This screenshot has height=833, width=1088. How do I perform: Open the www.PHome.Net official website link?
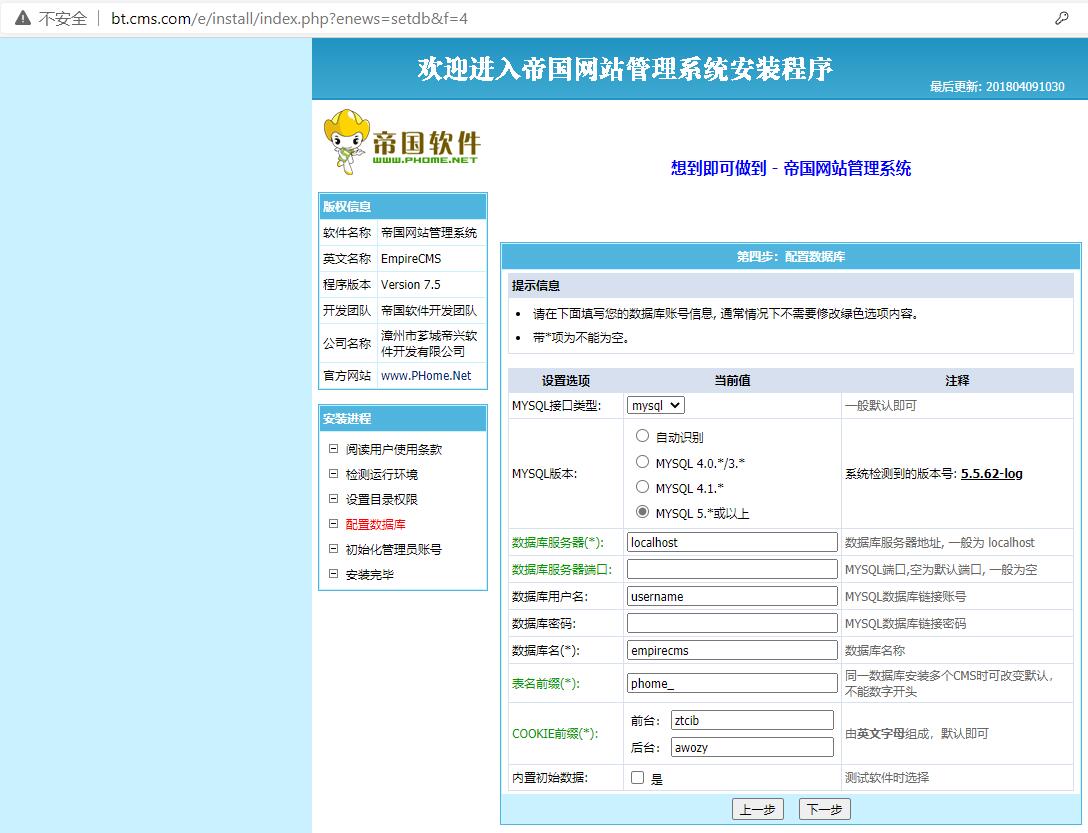[x=426, y=376]
